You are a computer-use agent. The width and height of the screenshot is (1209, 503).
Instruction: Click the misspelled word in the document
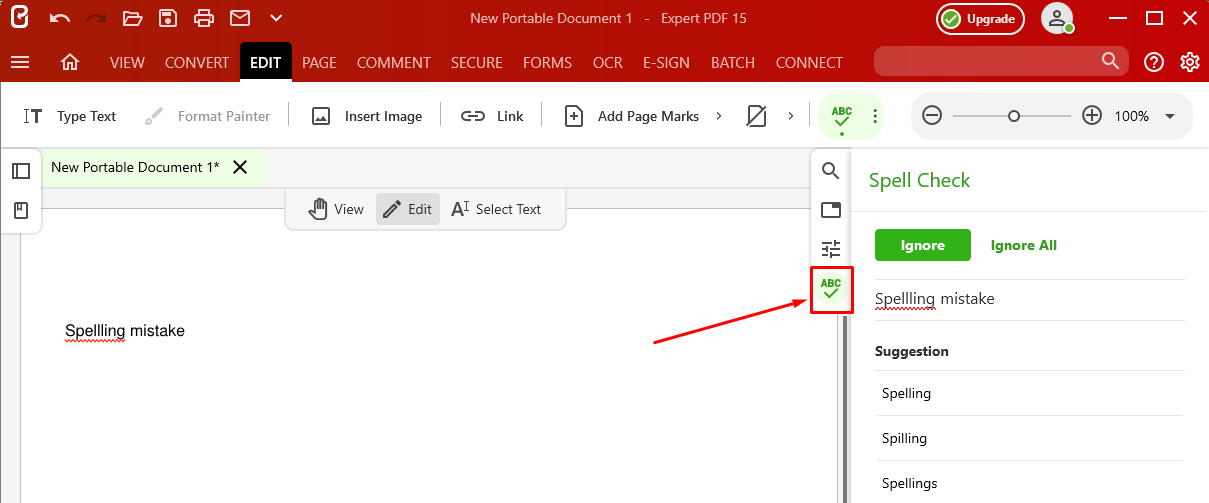point(96,331)
